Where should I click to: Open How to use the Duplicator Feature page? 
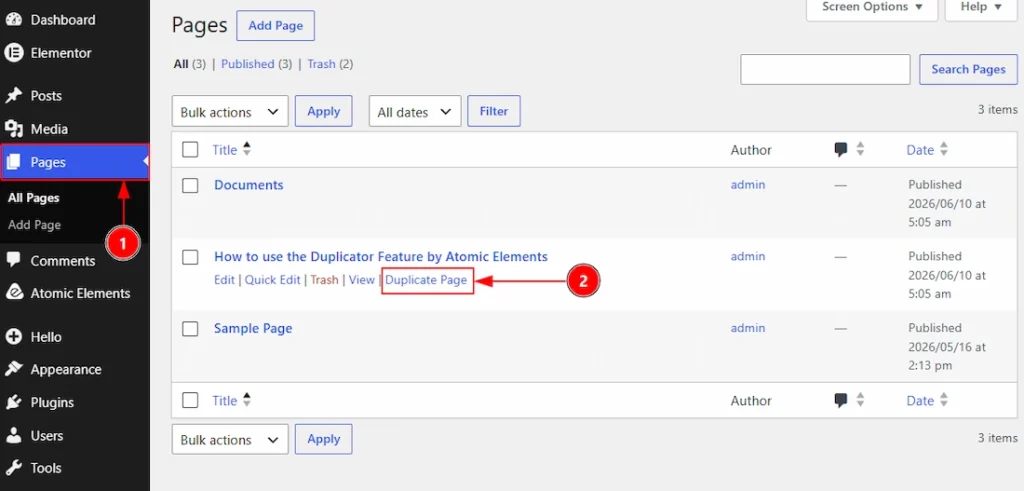381,257
